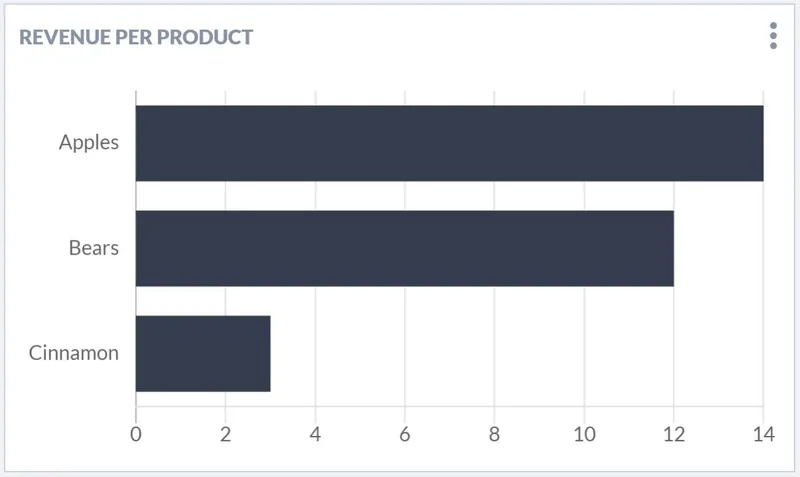Select the 10 axis tick label

[584, 434]
